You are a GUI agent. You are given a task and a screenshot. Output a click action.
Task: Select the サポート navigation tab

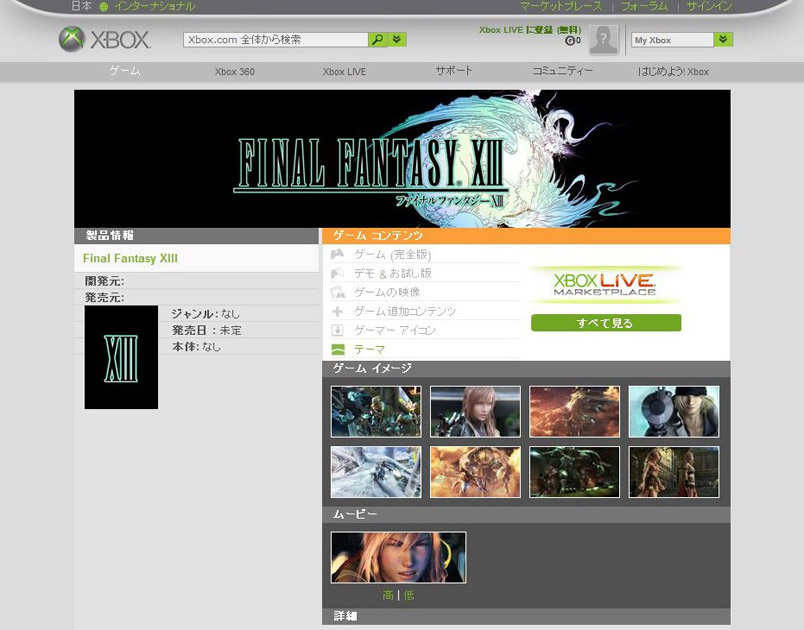click(454, 71)
